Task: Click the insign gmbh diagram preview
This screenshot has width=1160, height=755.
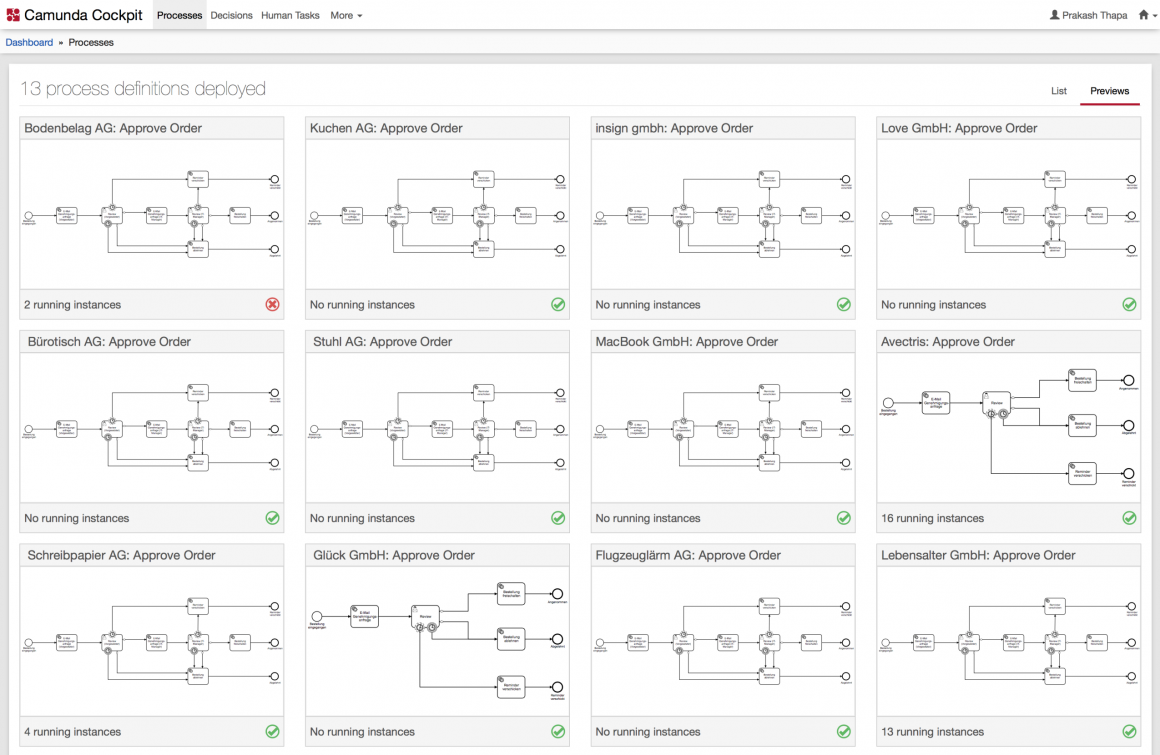Action: coord(723,214)
